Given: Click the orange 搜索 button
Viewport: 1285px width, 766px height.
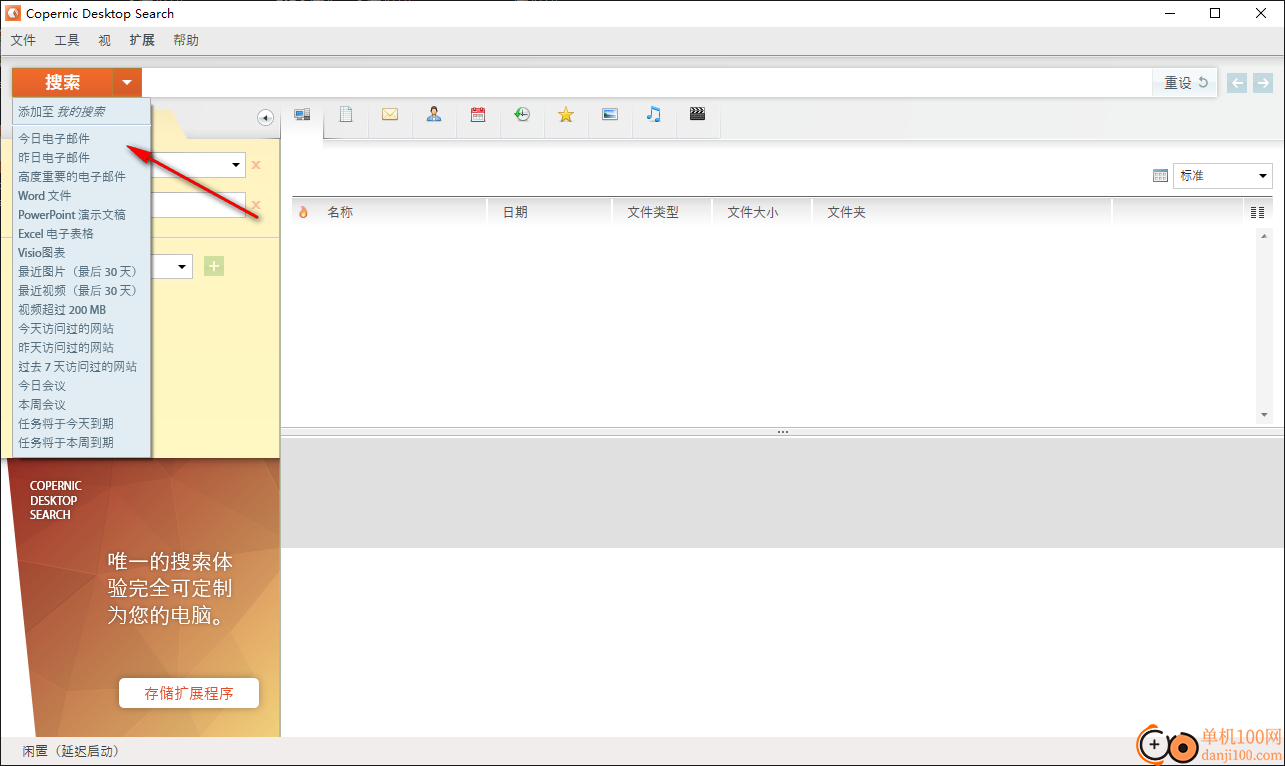Looking at the screenshot, I should (62, 83).
